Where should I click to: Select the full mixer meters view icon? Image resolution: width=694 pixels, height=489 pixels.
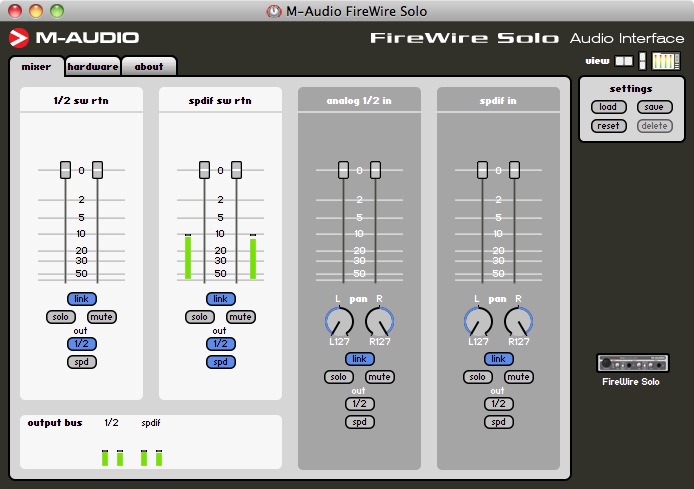coord(666,61)
